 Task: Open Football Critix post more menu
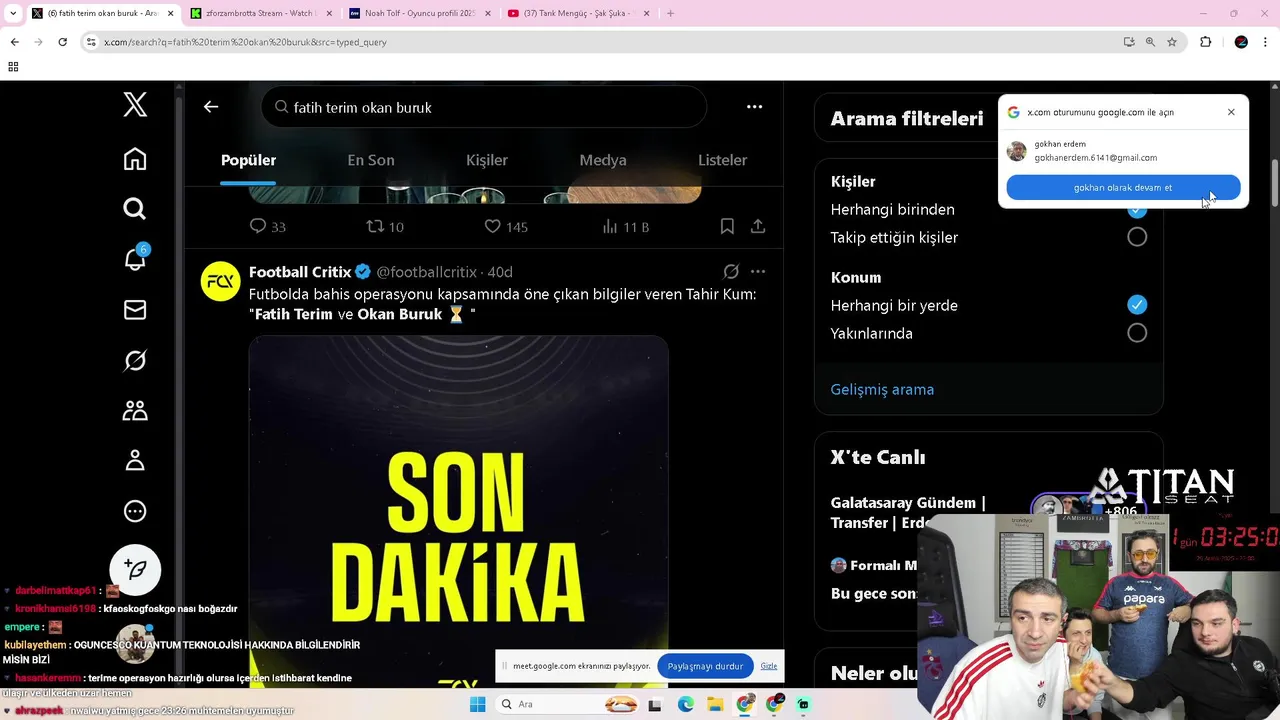click(x=758, y=272)
